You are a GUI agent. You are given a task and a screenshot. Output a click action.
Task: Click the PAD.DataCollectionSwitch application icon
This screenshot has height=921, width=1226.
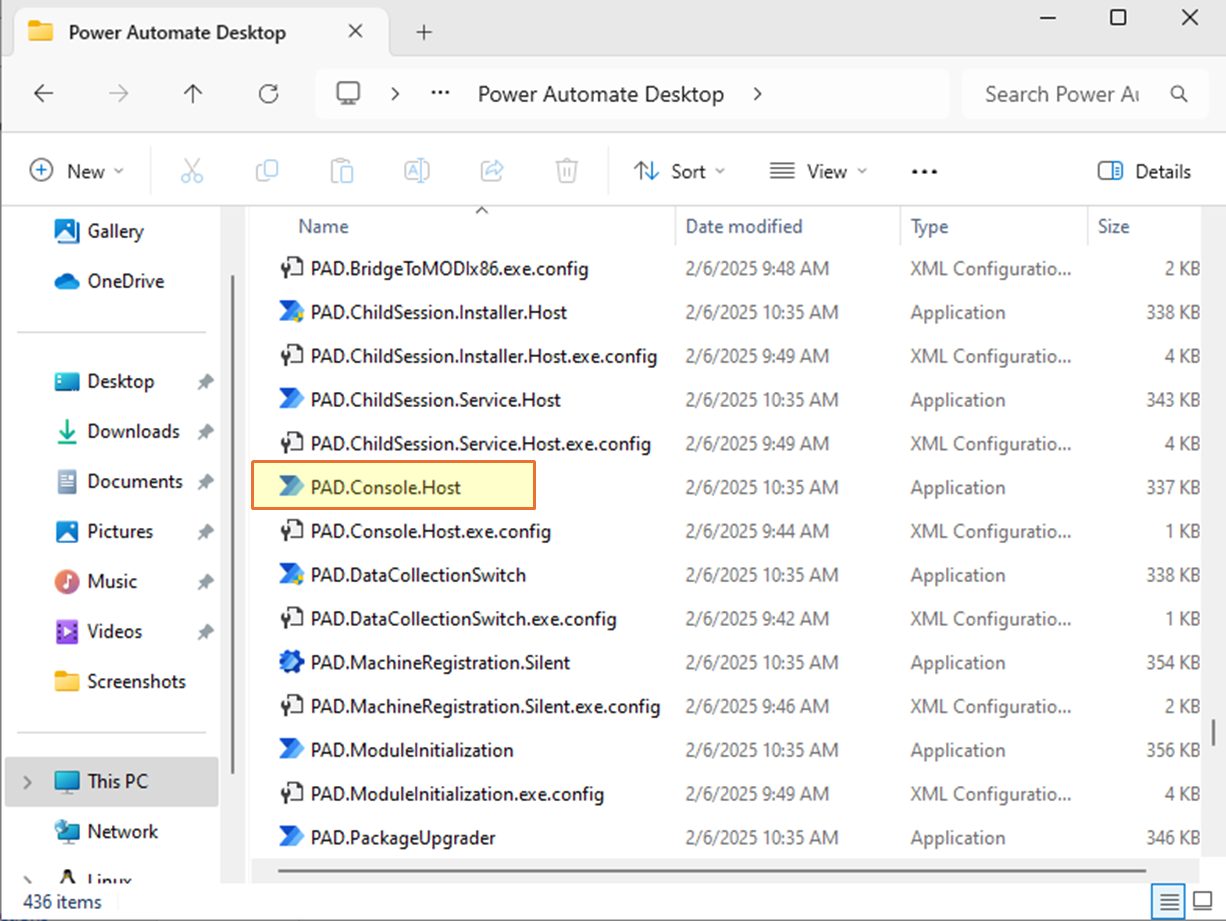(x=291, y=575)
